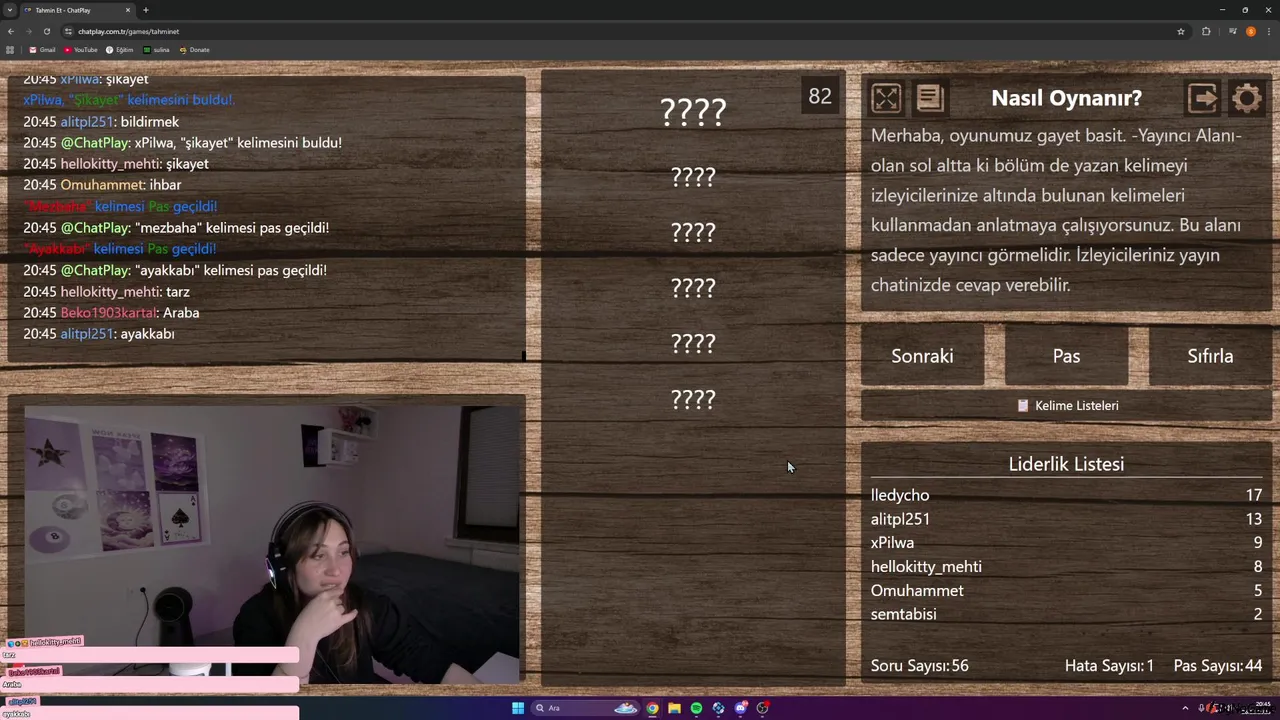View site information icon in address bar
The height and width of the screenshot is (720, 1280).
tap(69, 31)
